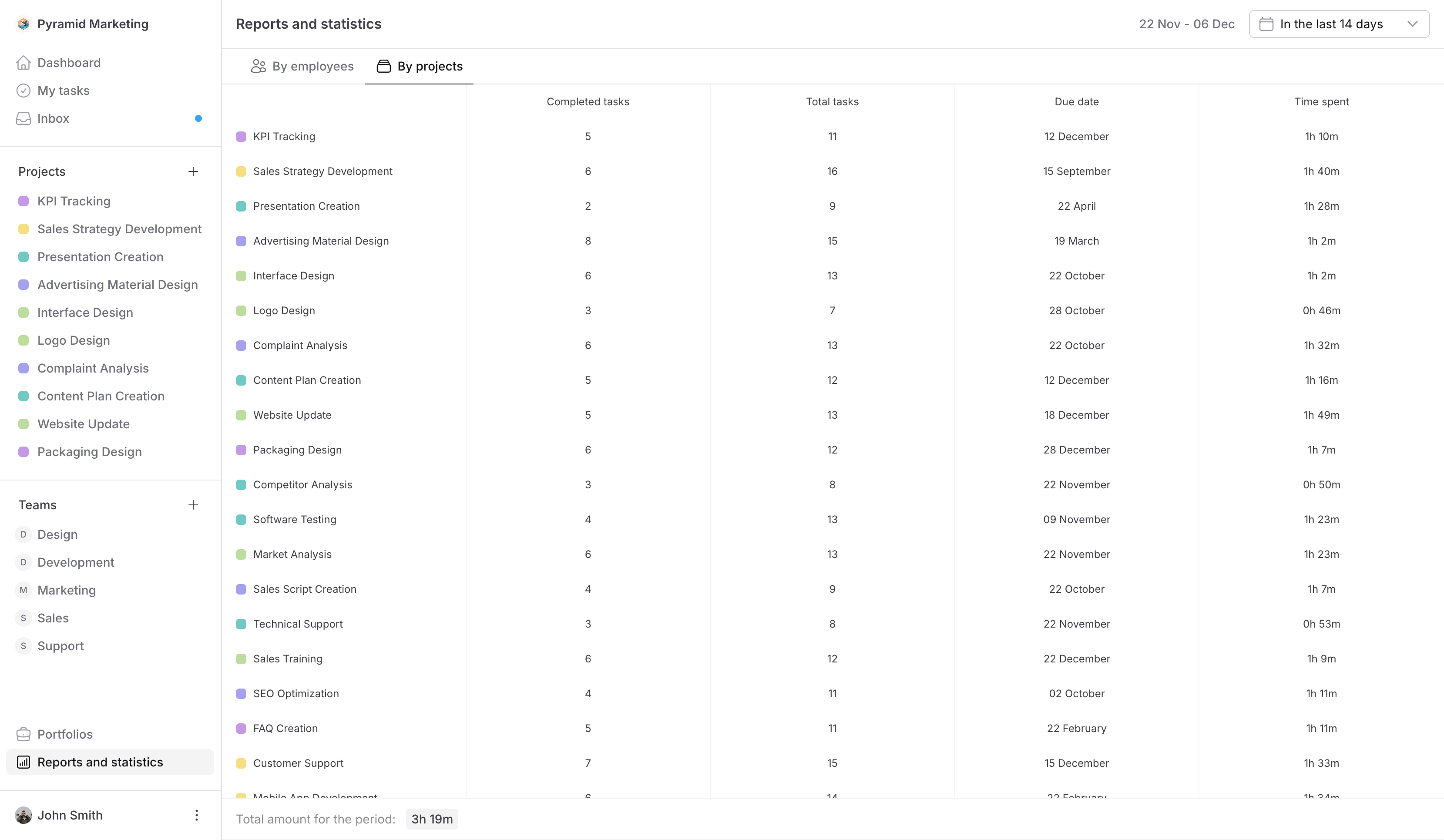Click the purple color dot beside KPI Tracking
This screenshot has height=840, width=1444.
[23, 201]
